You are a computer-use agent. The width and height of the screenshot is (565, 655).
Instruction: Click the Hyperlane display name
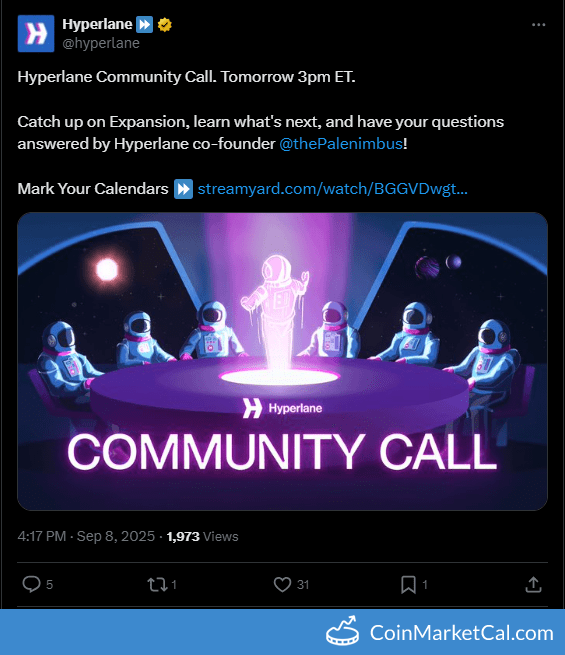97,24
